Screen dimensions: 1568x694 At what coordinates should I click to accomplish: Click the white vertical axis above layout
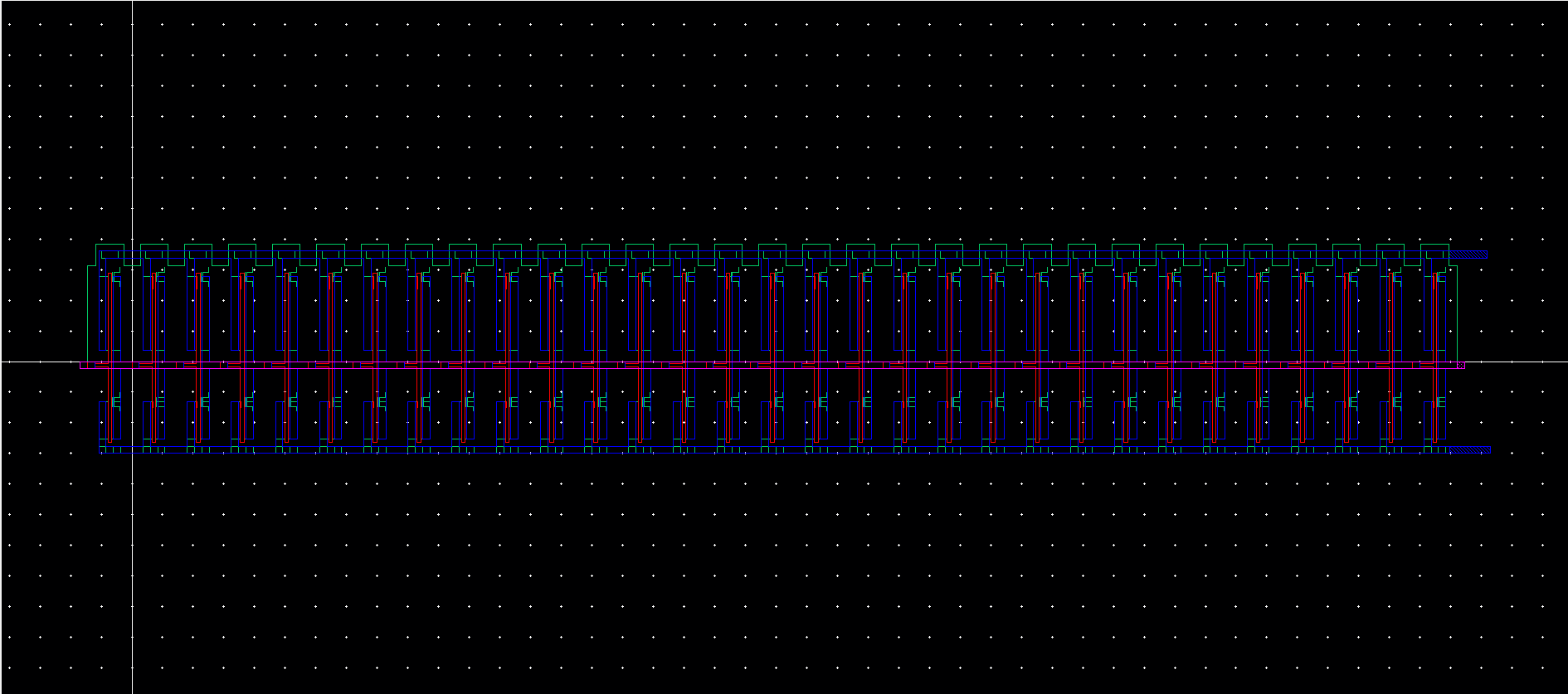133,124
